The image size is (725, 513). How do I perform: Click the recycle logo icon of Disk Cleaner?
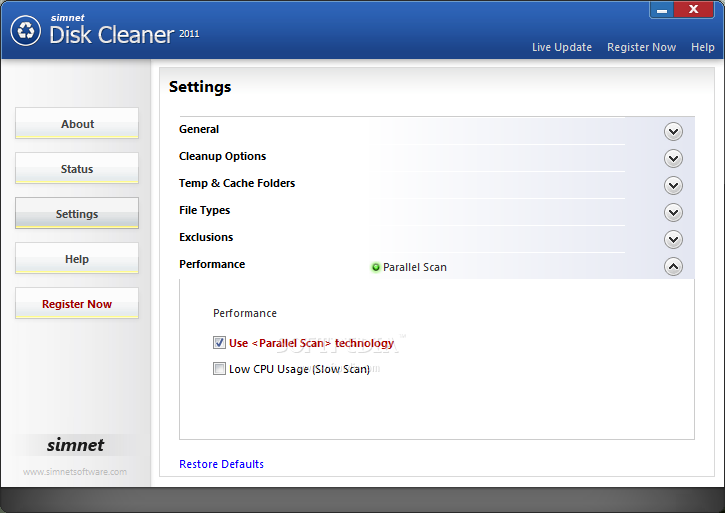[x=26, y=31]
